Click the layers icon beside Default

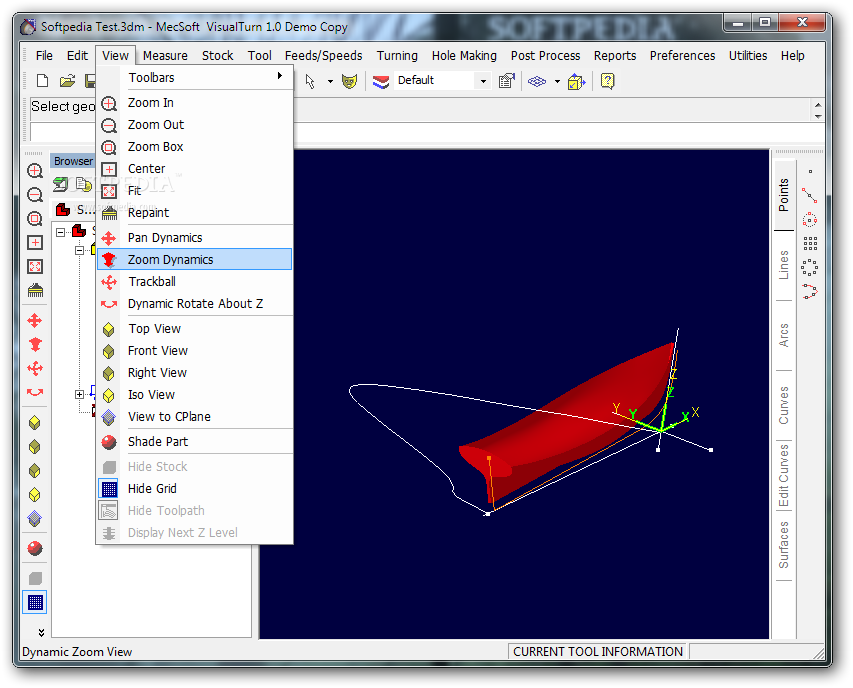tap(381, 82)
